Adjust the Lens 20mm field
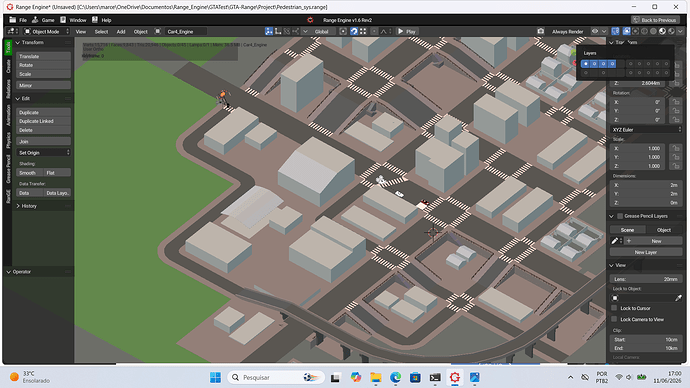This screenshot has width=690, height=388. [x=646, y=279]
